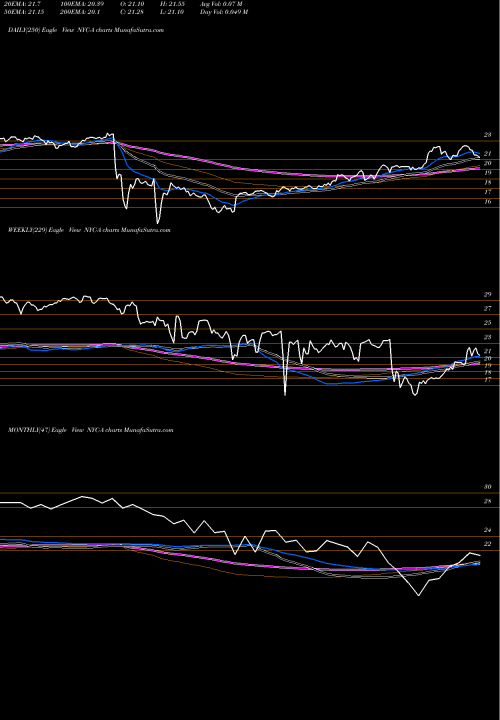
Task: Click the MONTHLY(47) Eagle View chart title
Action: point(90,431)
